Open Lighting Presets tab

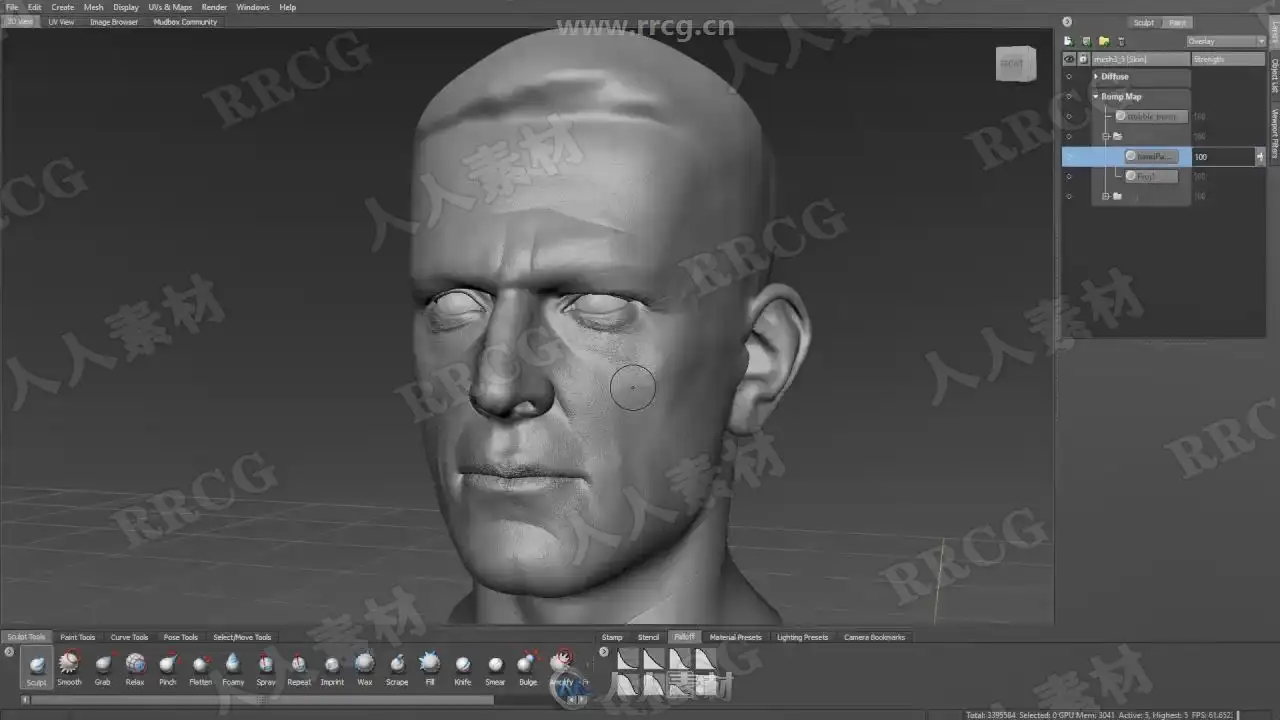(803, 637)
